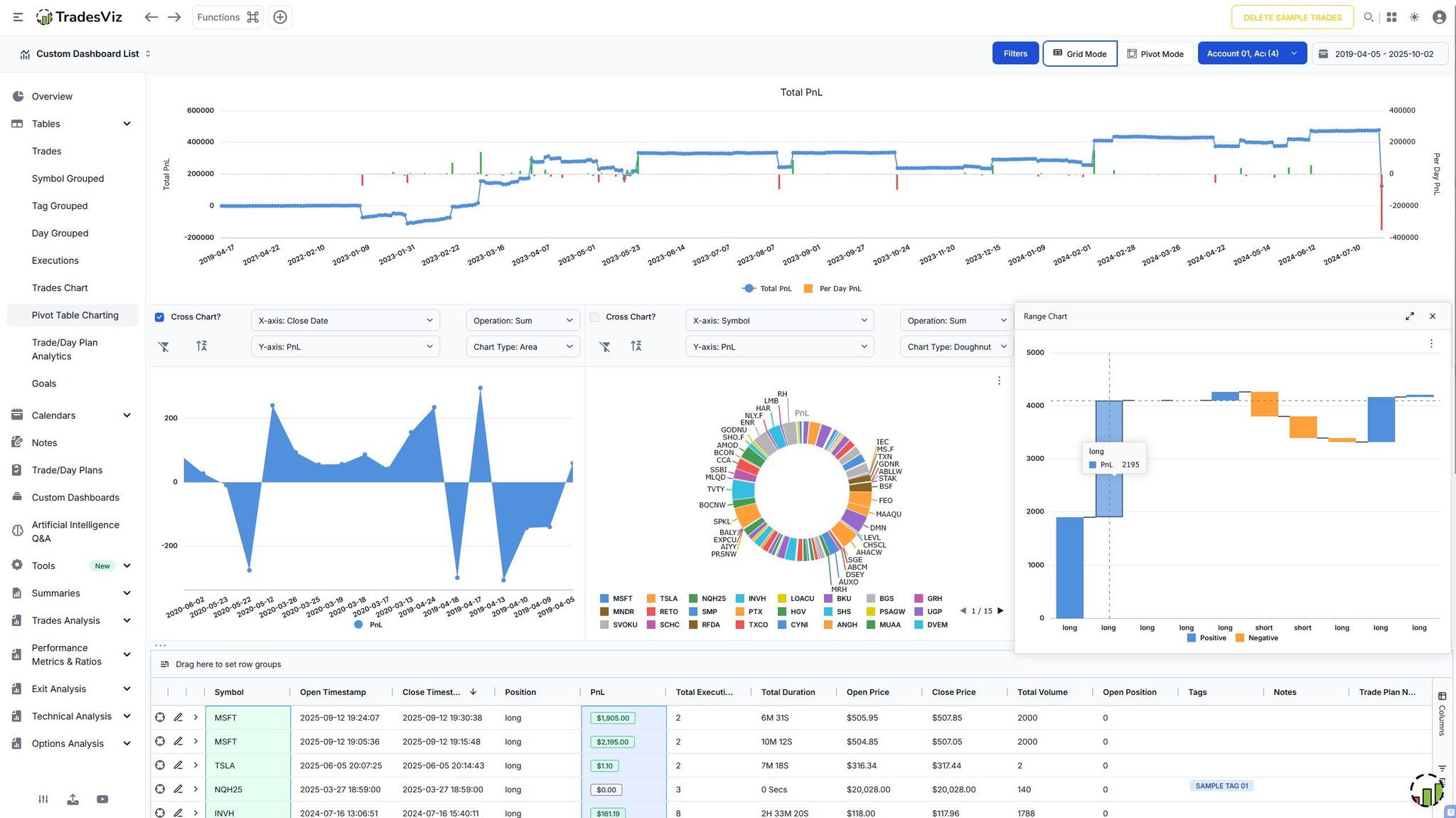Open Symbol Grouped in the sidebar
Viewport: 1456px width, 818px height.
point(68,179)
